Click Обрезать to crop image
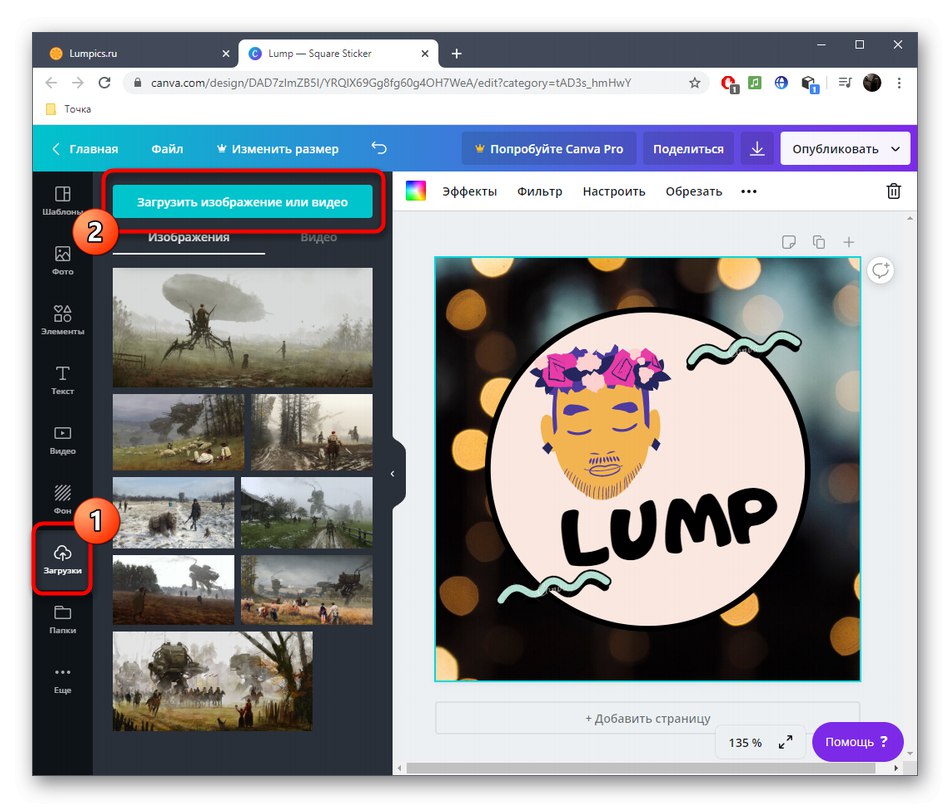 [x=694, y=191]
